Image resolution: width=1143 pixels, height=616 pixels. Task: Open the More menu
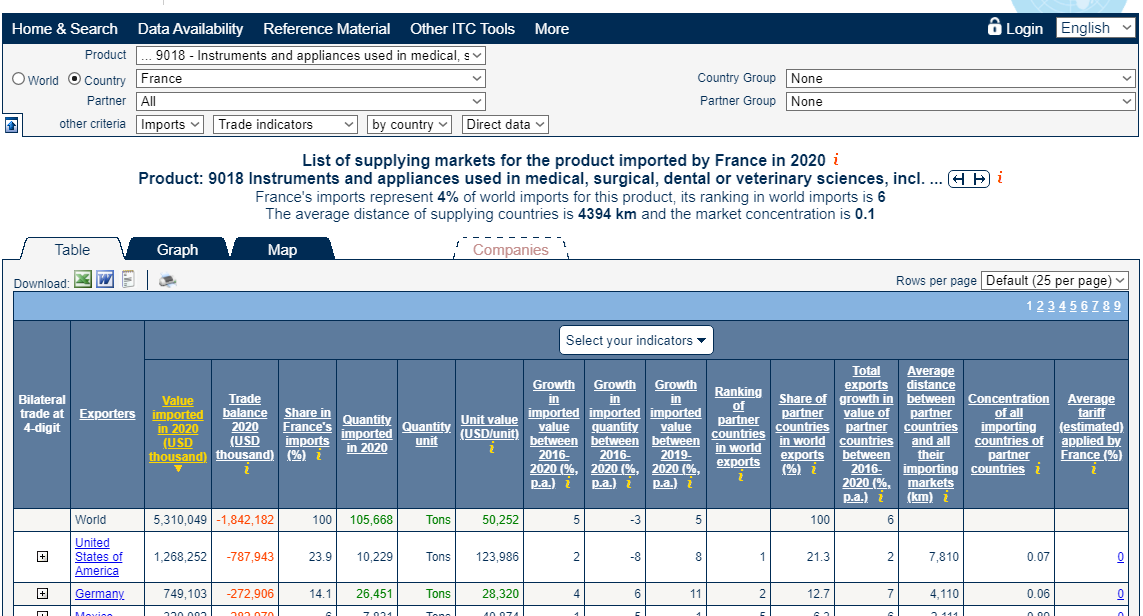click(x=552, y=28)
